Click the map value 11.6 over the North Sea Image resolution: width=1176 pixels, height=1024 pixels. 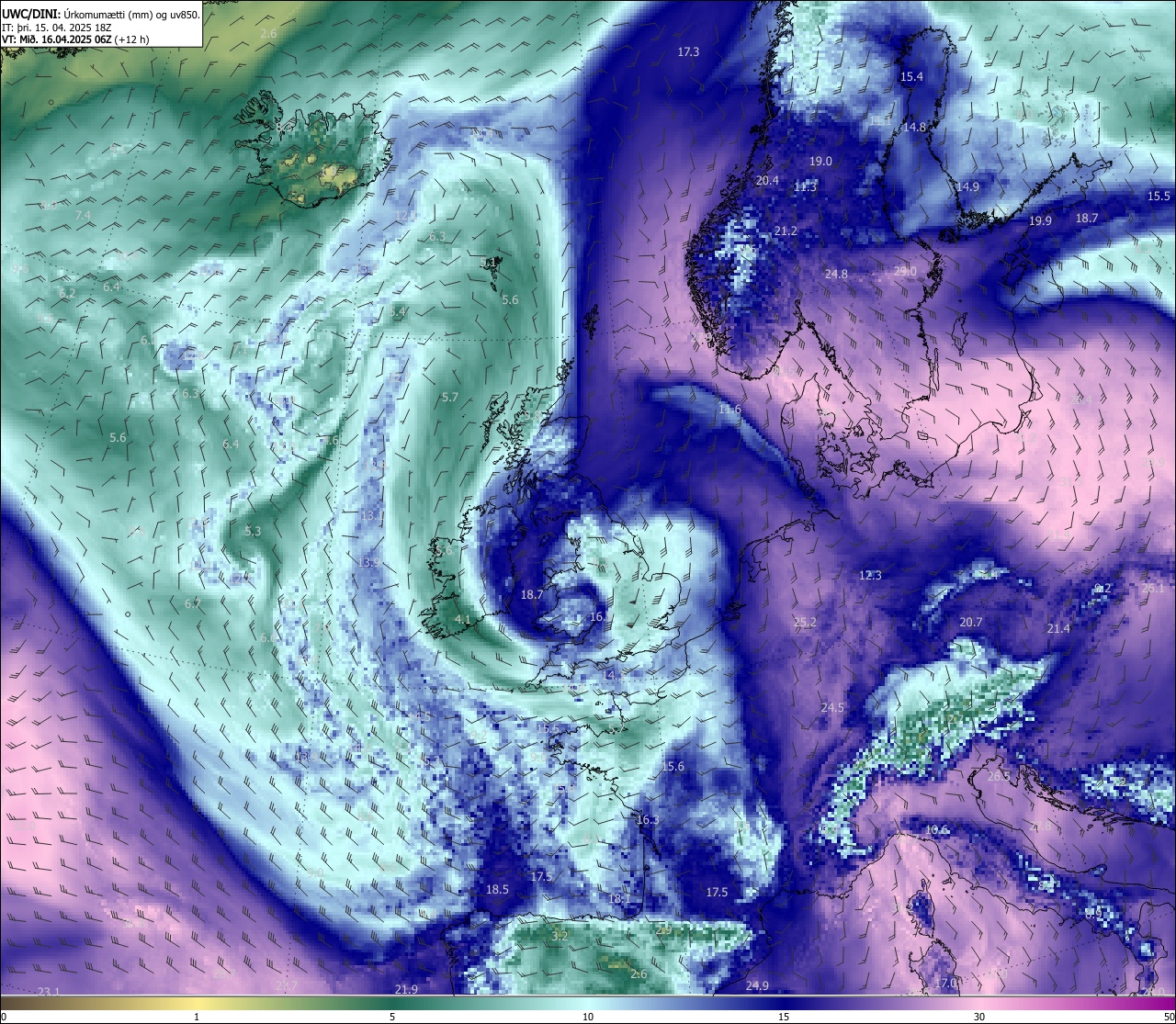[x=729, y=410]
